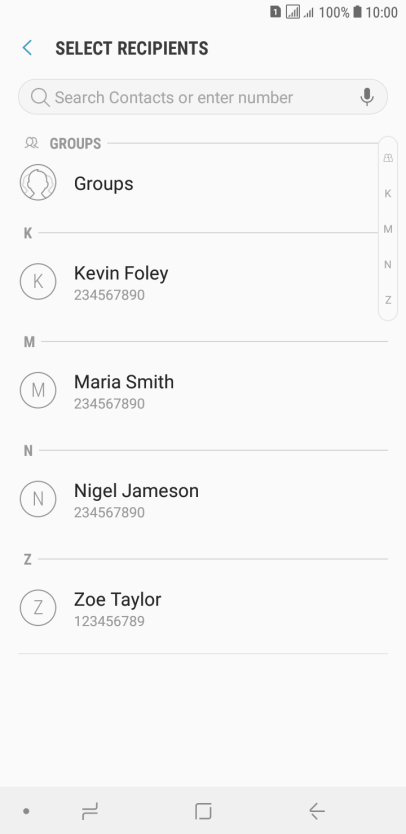Jump to letter K in index bar

point(388,194)
